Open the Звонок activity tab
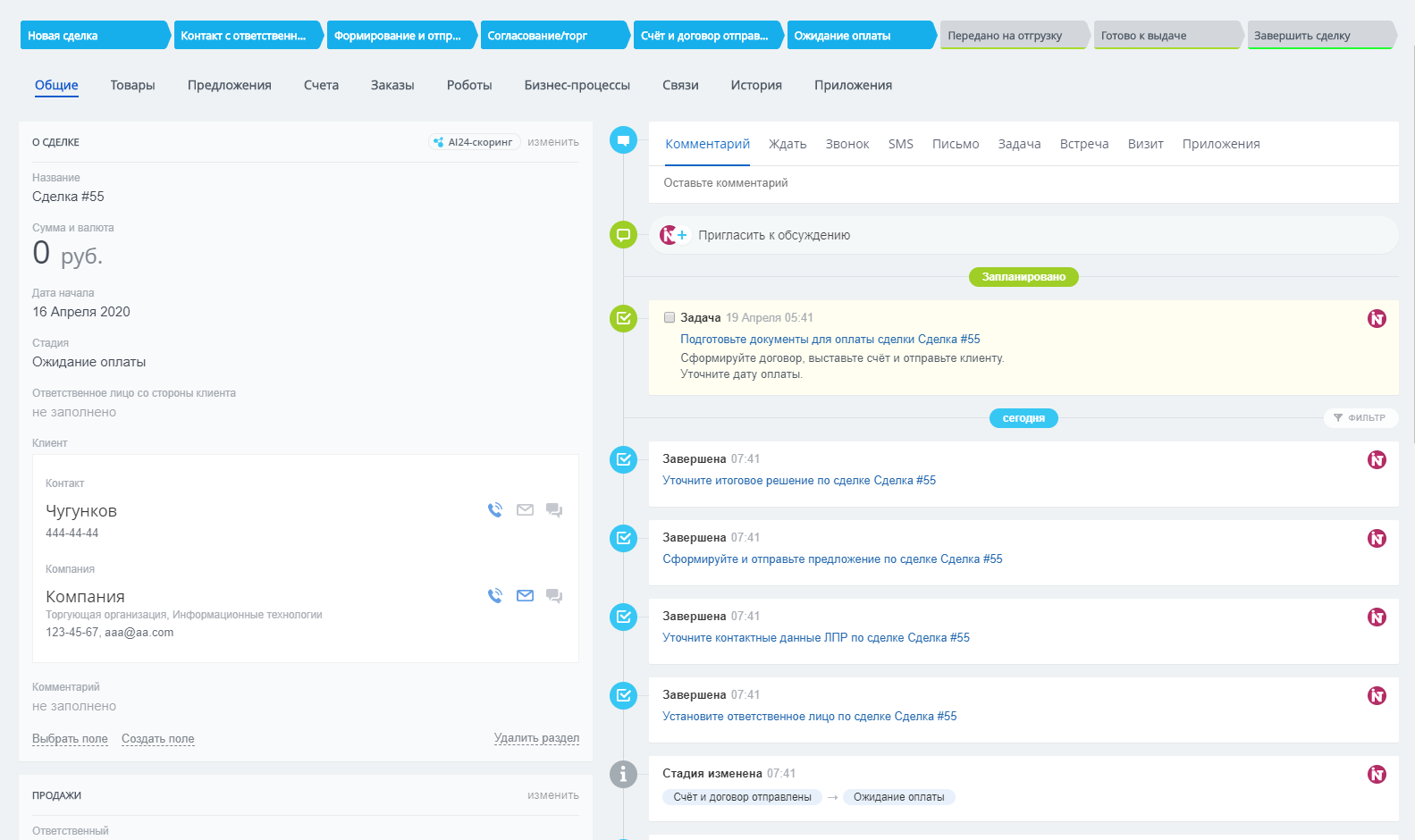Viewport: 1415px width, 840px height. [846, 144]
